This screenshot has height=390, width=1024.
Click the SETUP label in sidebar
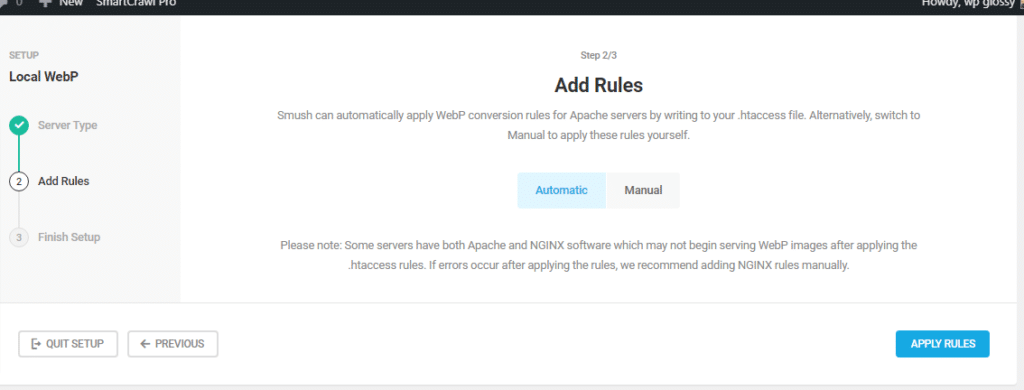coord(24,56)
